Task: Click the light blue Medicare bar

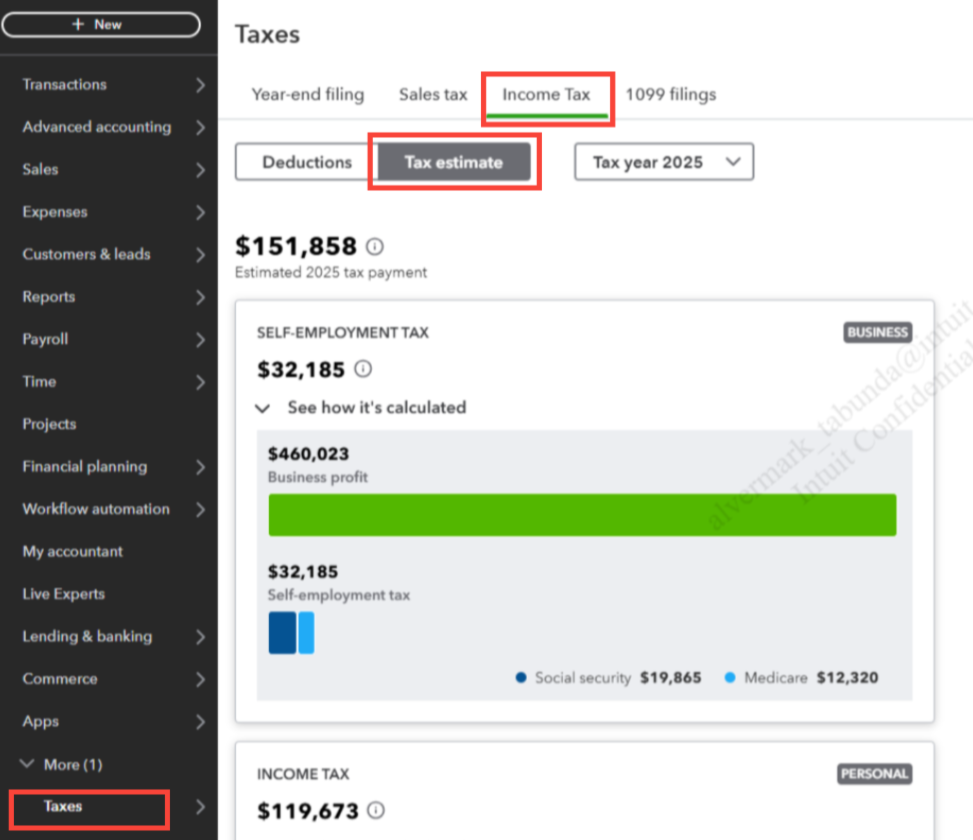Action: [x=306, y=633]
